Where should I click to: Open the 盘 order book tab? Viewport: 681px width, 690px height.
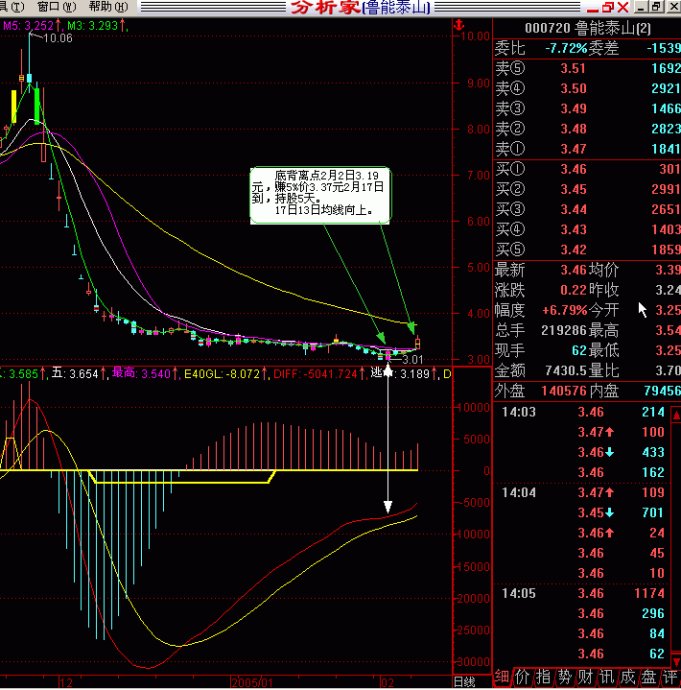[x=648, y=678]
